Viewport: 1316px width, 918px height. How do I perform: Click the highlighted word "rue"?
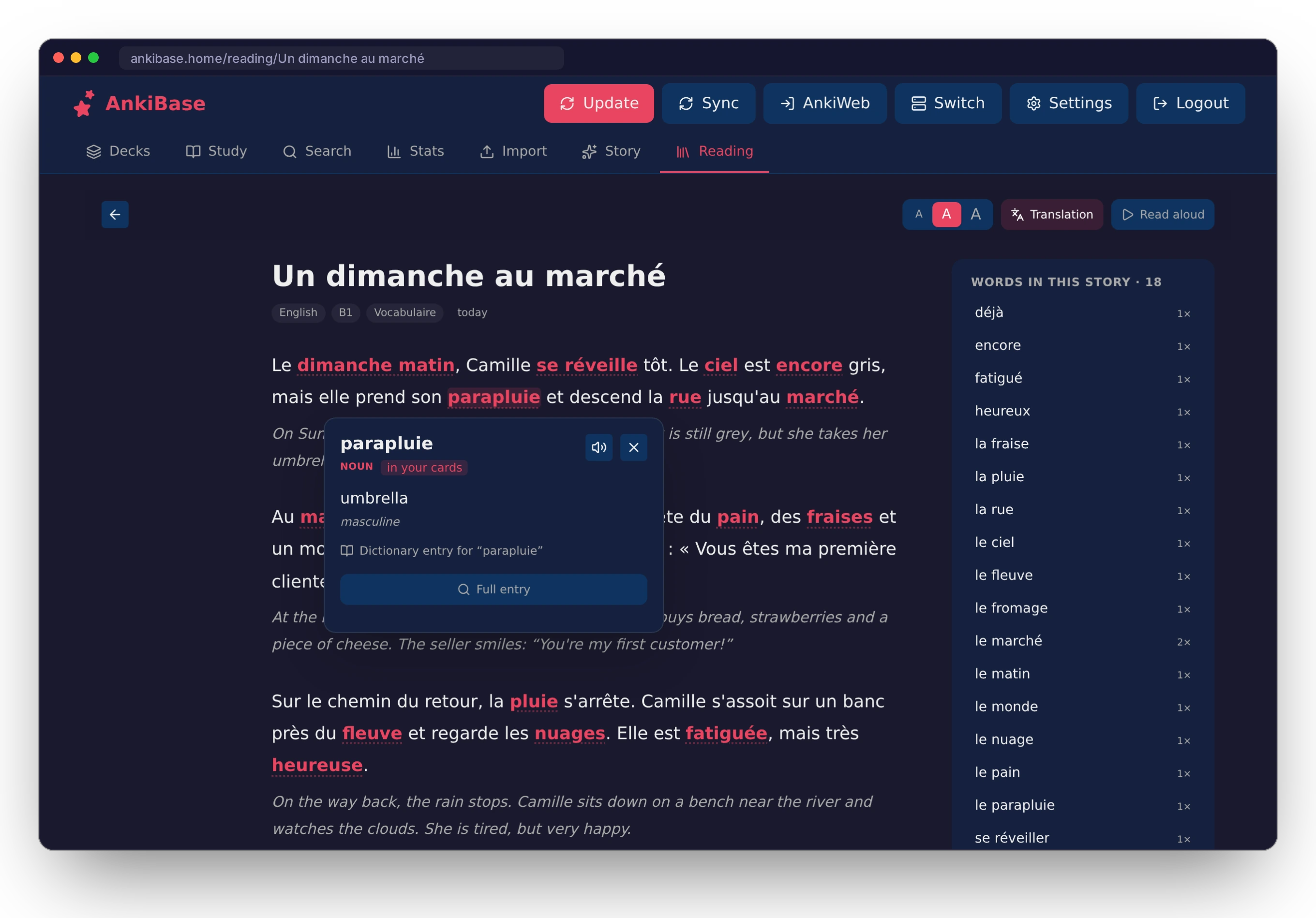685,397
